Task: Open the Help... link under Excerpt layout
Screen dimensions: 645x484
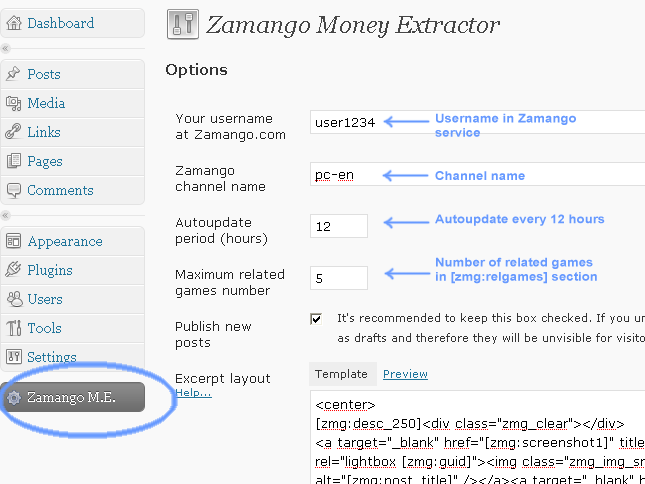Action: click(x=193, y=393)
